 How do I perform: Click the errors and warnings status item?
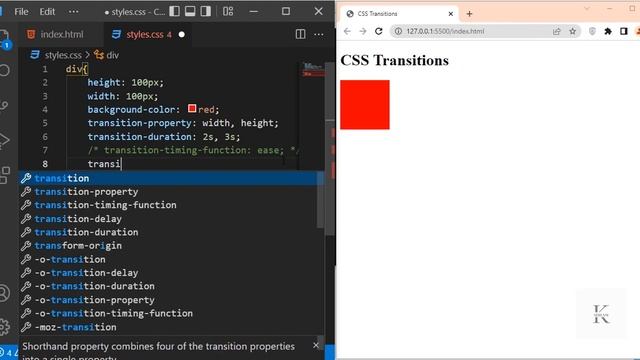coord(9,353)
